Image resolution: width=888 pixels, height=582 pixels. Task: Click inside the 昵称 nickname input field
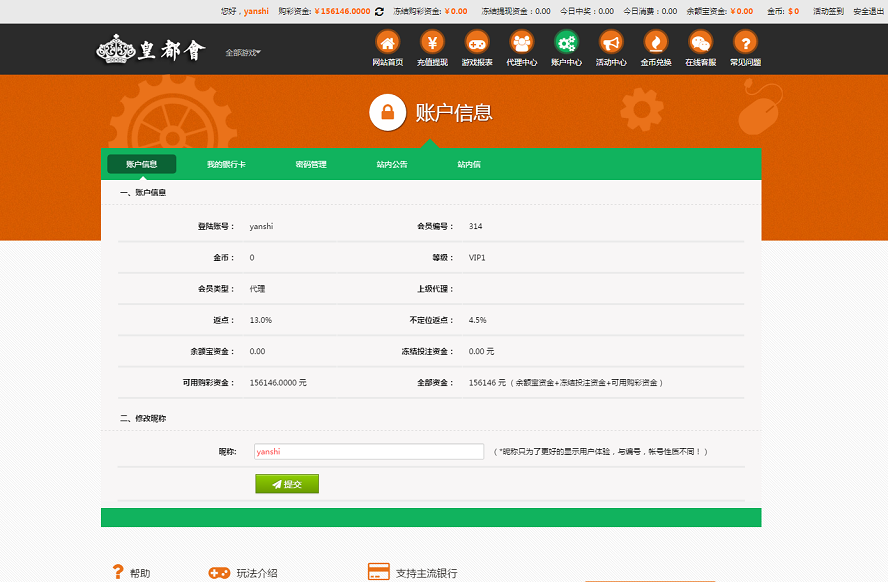pyautogui.click(x=370, y=450)
